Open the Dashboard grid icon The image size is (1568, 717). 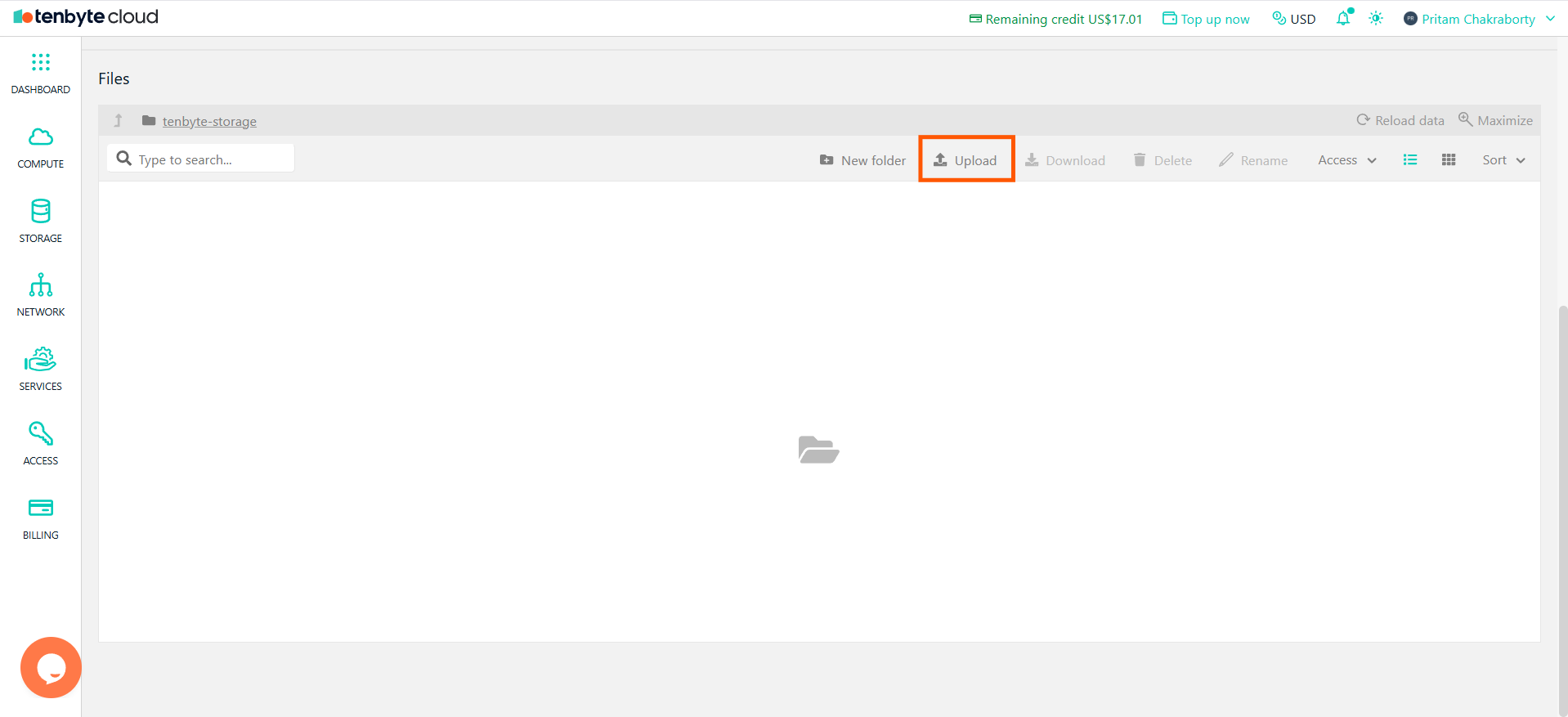(40, 62)
